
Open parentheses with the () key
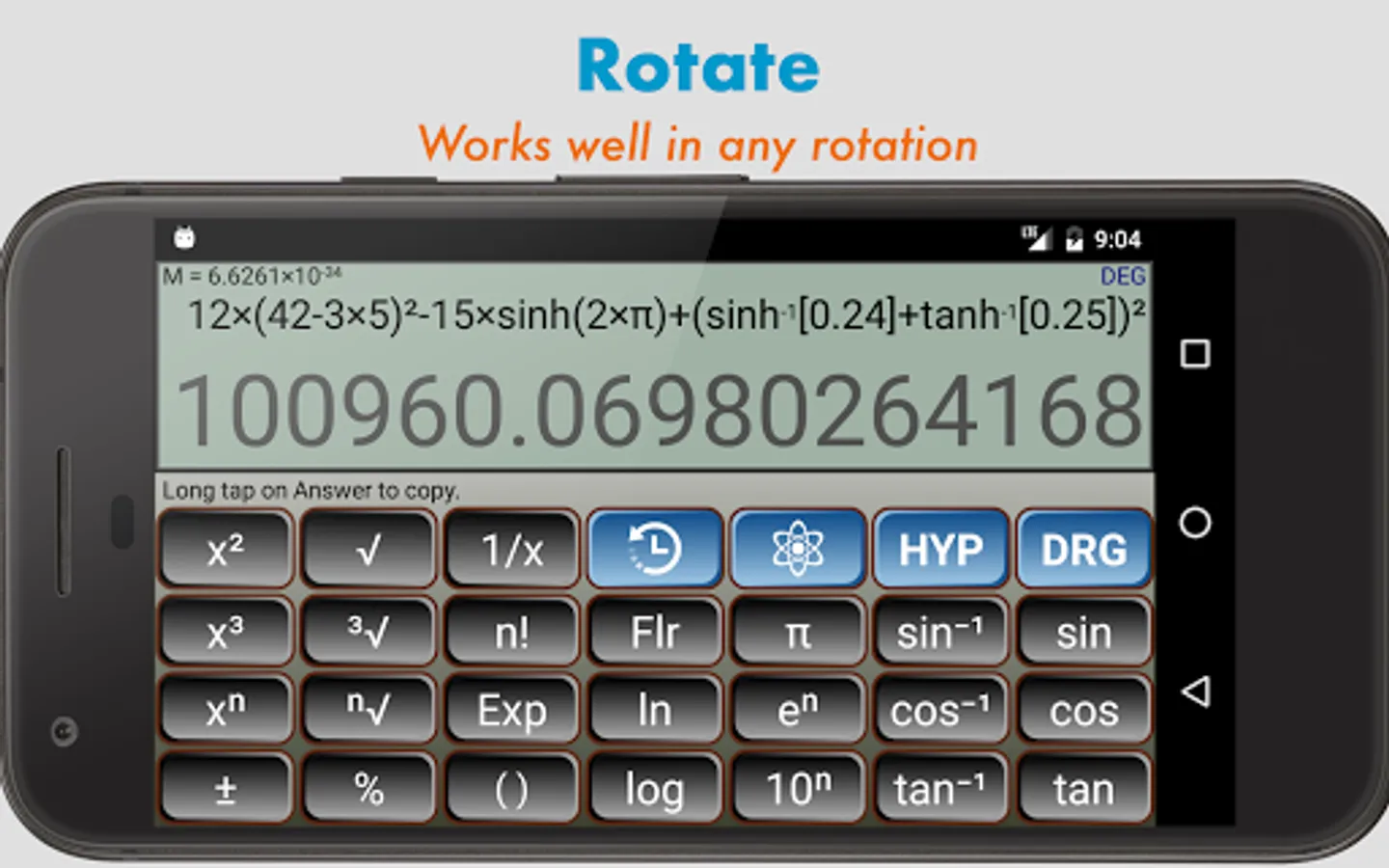coord(512,788)
